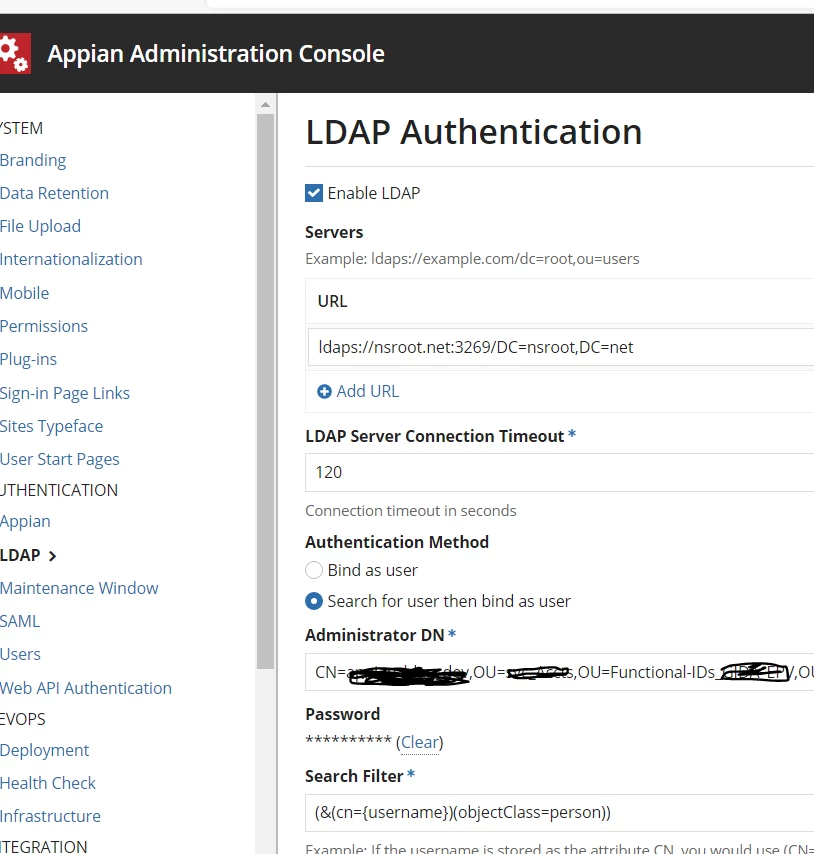Open the Users authentication page

click(20, 654)
